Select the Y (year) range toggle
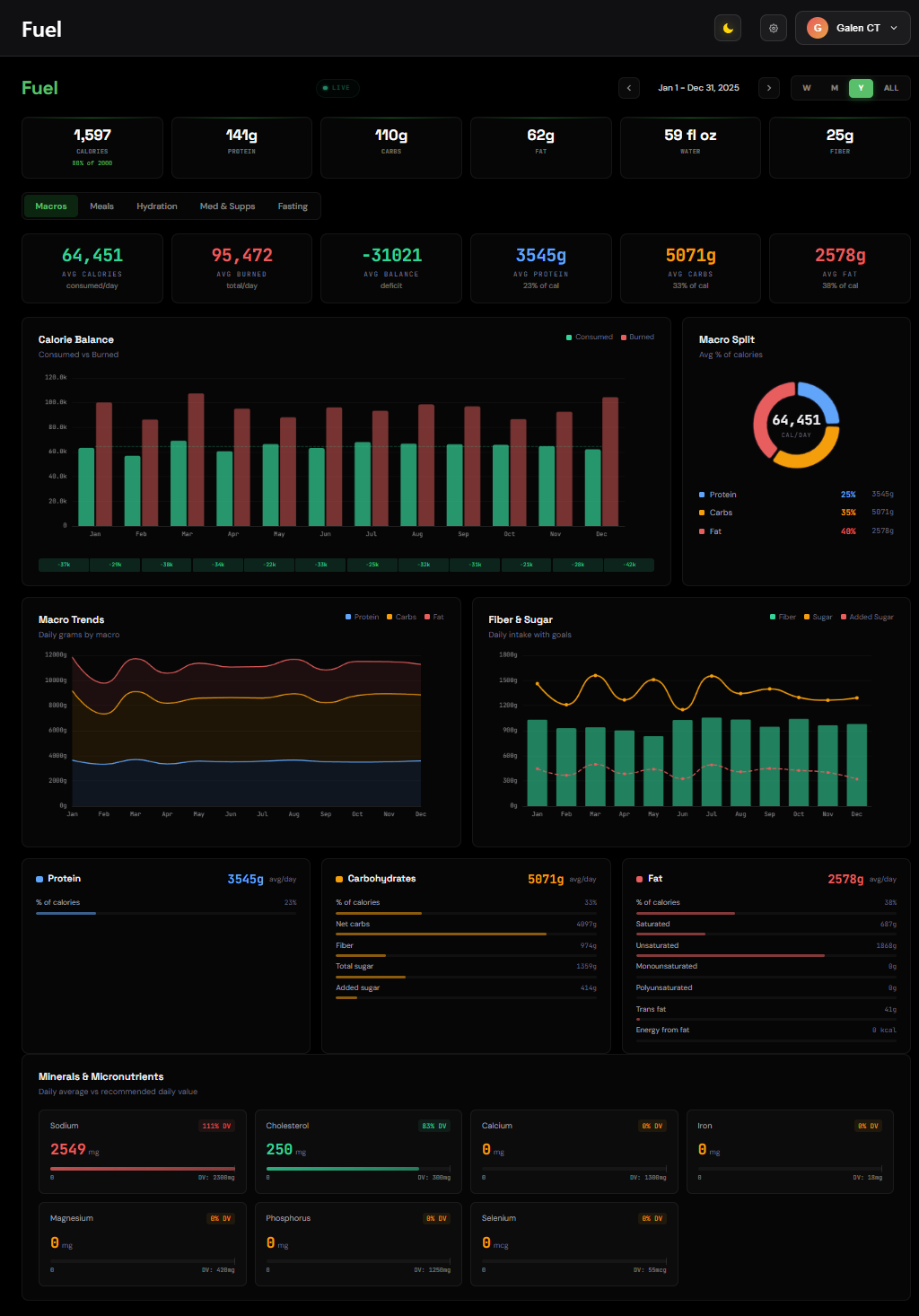The height and width of the screenshot is (1316, 919). (861, 88)
